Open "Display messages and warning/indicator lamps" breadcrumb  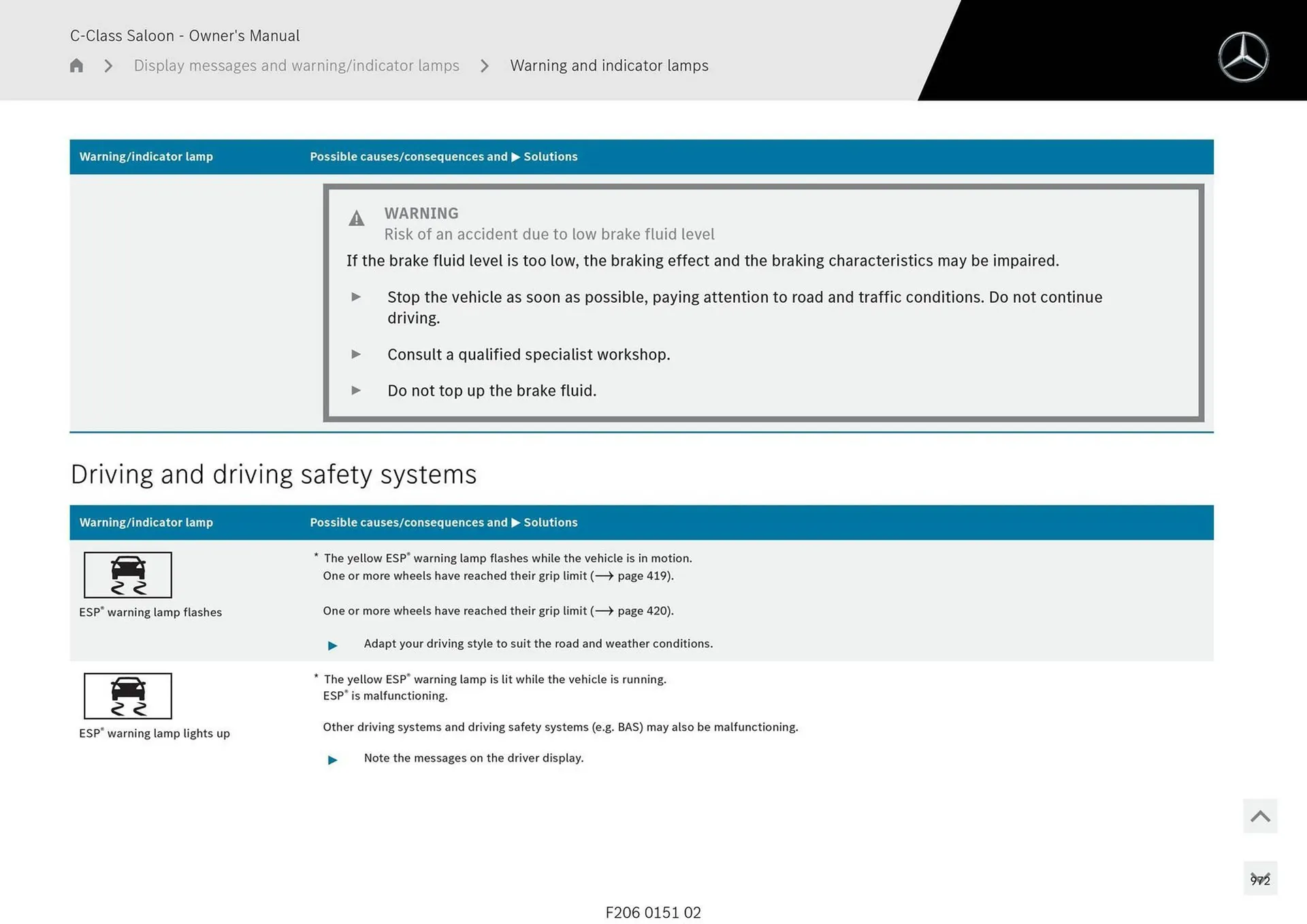click(x=296, y=65)
